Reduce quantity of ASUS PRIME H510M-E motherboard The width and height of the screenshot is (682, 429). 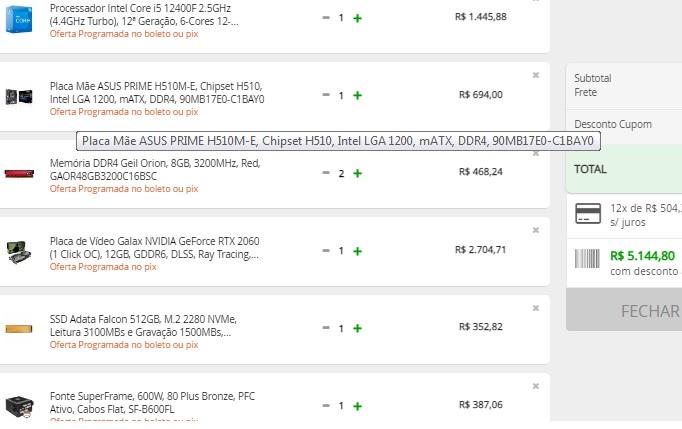(x=326, y=95)
